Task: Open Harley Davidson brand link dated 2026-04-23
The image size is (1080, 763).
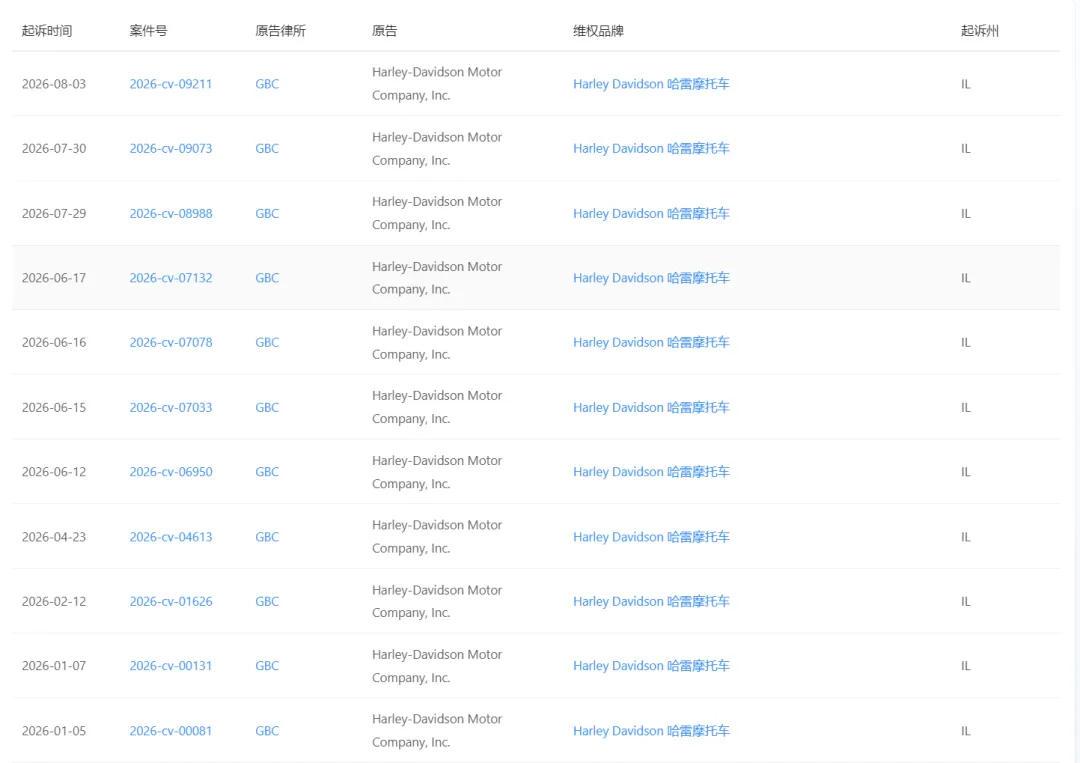Action: pyautogui.click(x=651, y=537)
